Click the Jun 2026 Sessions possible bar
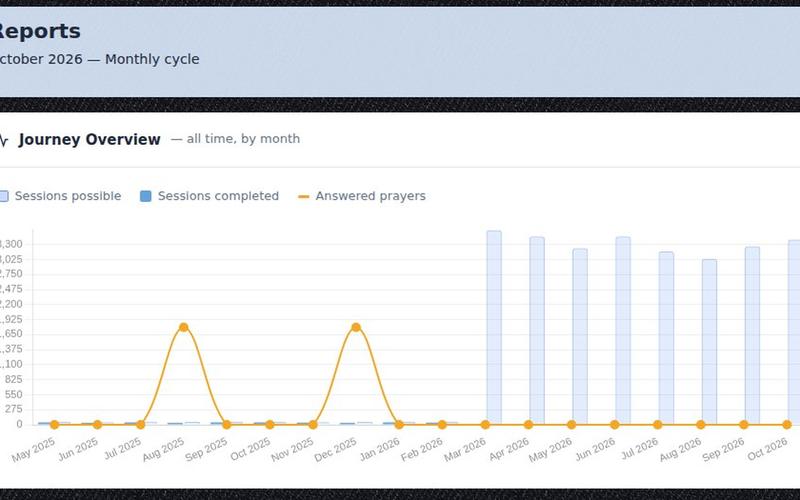Screen dimensions: 800x500 pyautogui.click(x=623, y=330)
